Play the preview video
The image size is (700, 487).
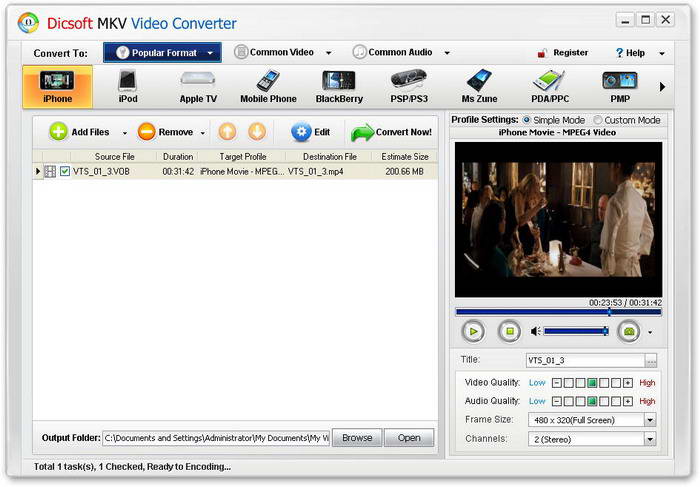point(473,332)
